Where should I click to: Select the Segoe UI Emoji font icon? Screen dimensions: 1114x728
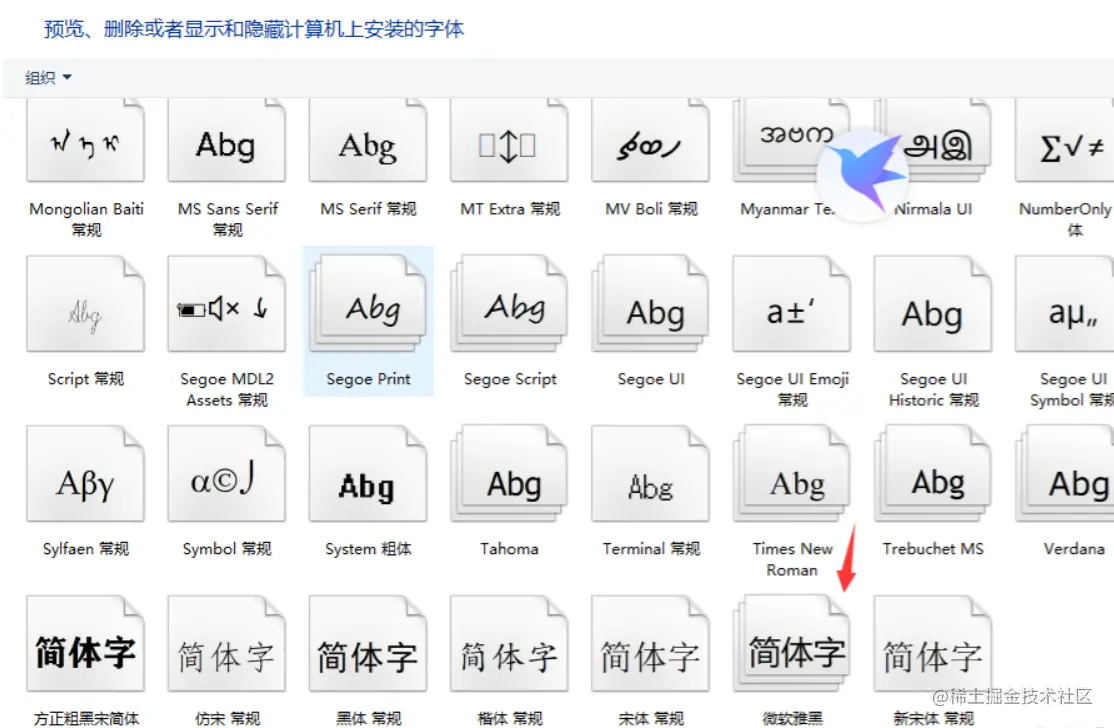point(791,304)
